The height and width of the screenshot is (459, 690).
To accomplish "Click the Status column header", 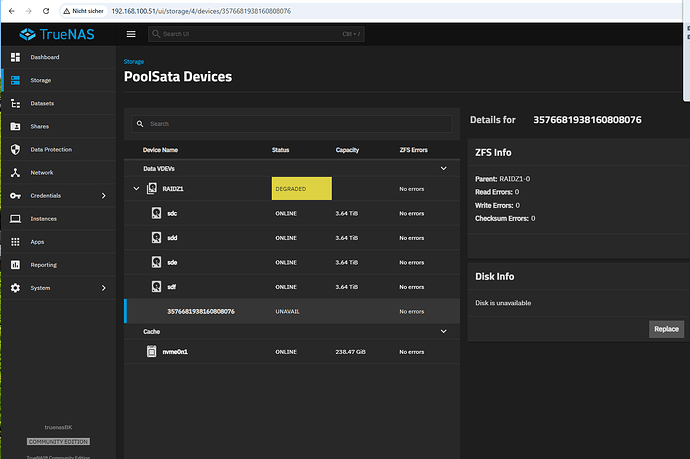I will coord(280,150).
